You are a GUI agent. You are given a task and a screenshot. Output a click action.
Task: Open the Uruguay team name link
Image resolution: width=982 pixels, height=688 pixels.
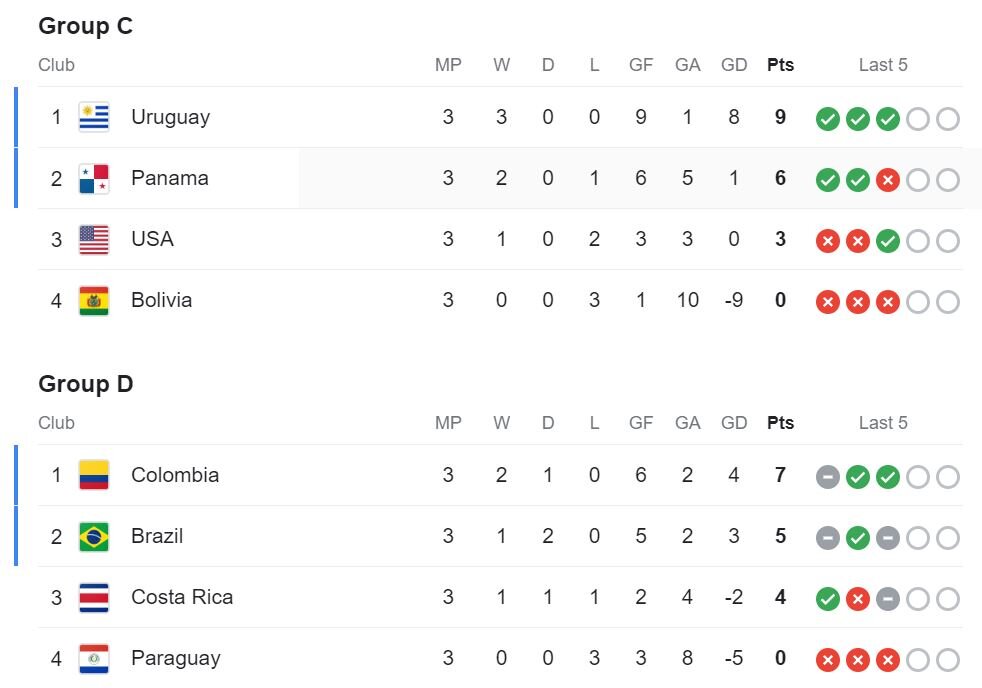tap(170, 117)
